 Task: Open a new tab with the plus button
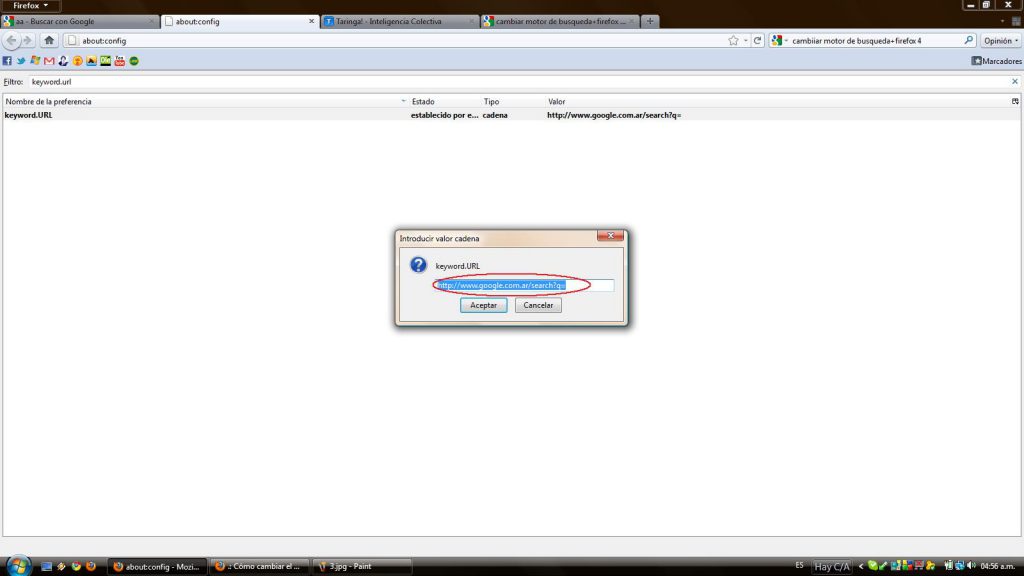650,21
